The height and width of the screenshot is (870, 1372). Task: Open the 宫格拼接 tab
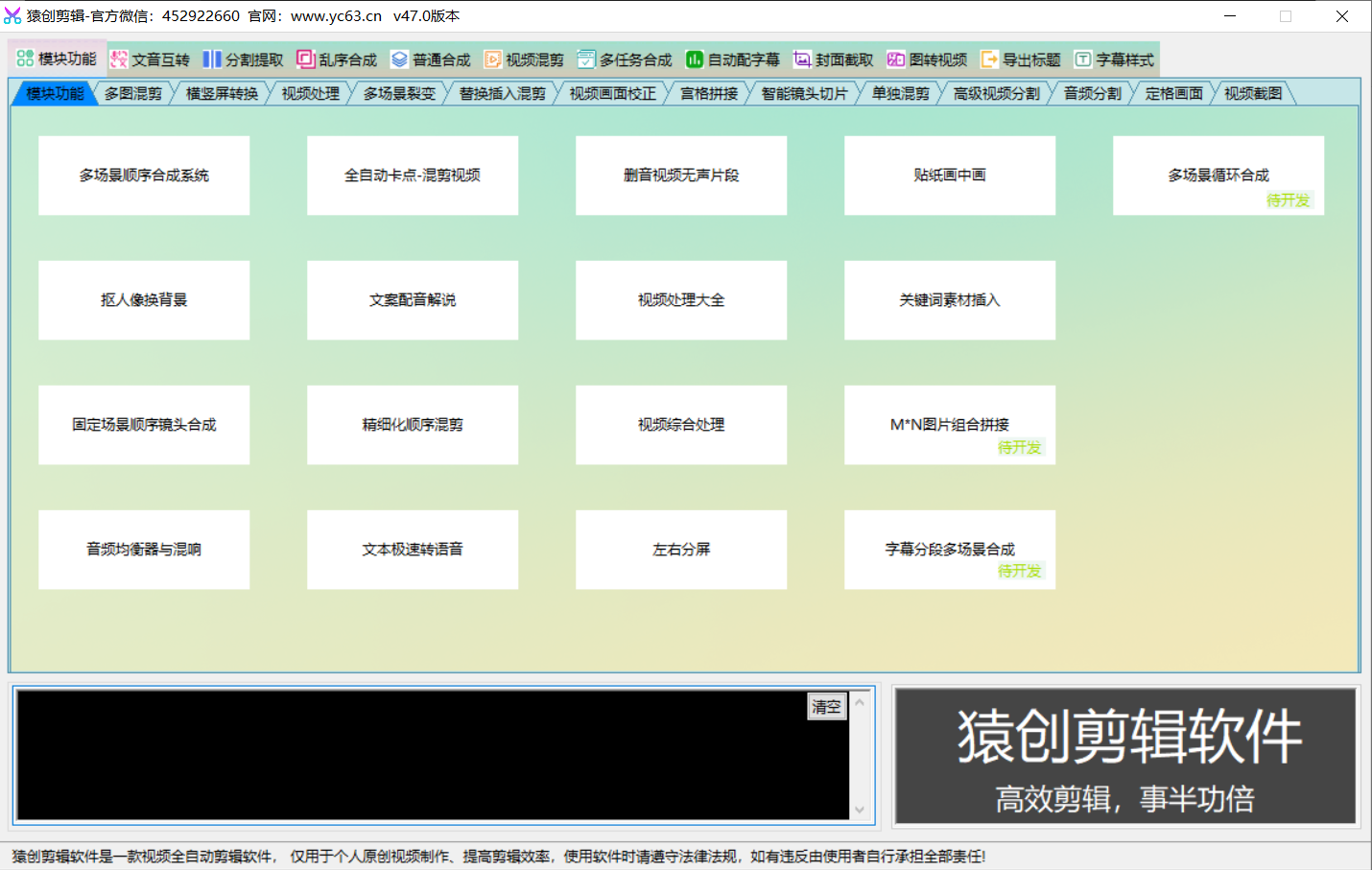709,93
